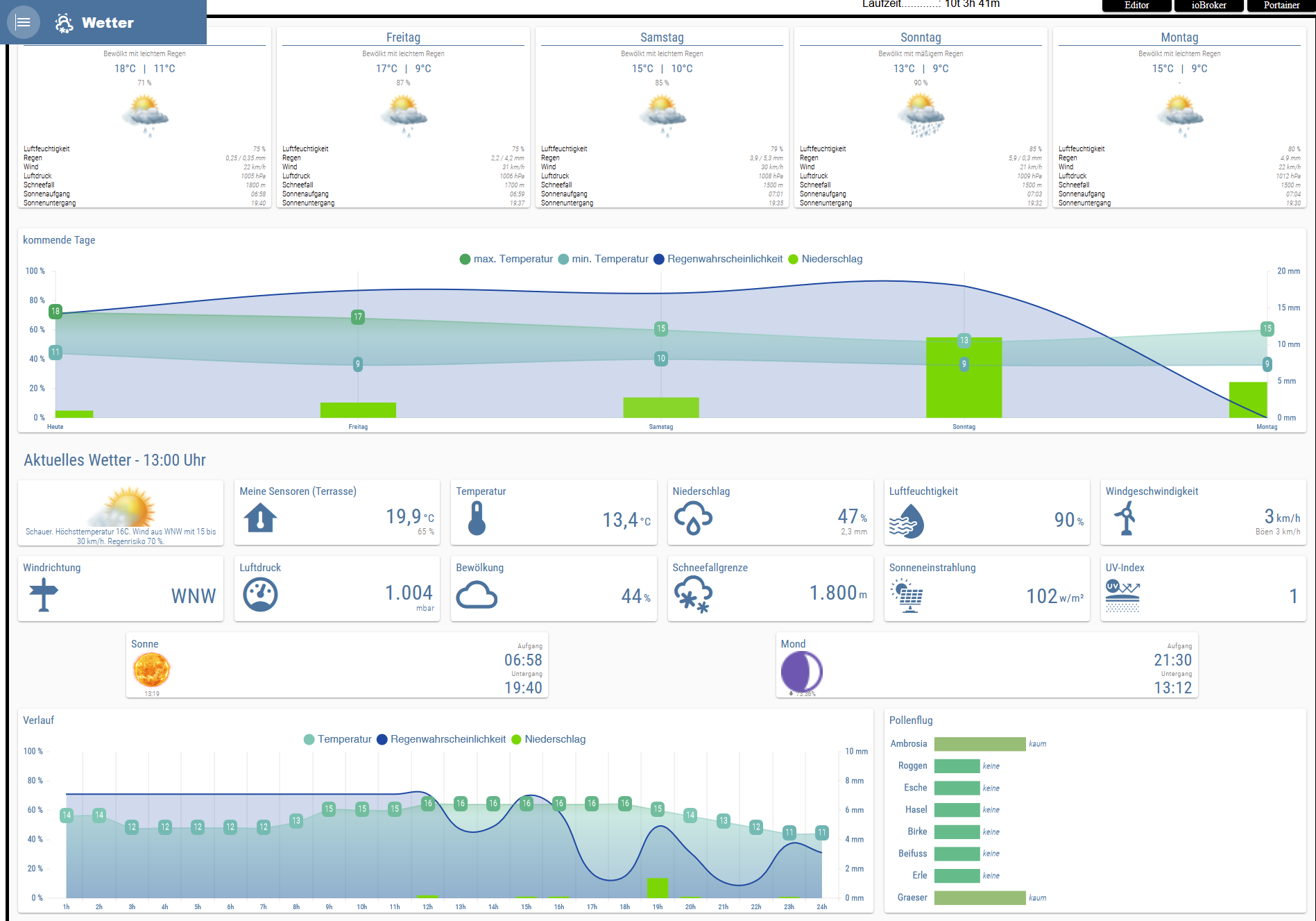This screenshot has height=921, width=1316.
Task: Click the Roggen pollen label
Action: click(x=912, y=766)
